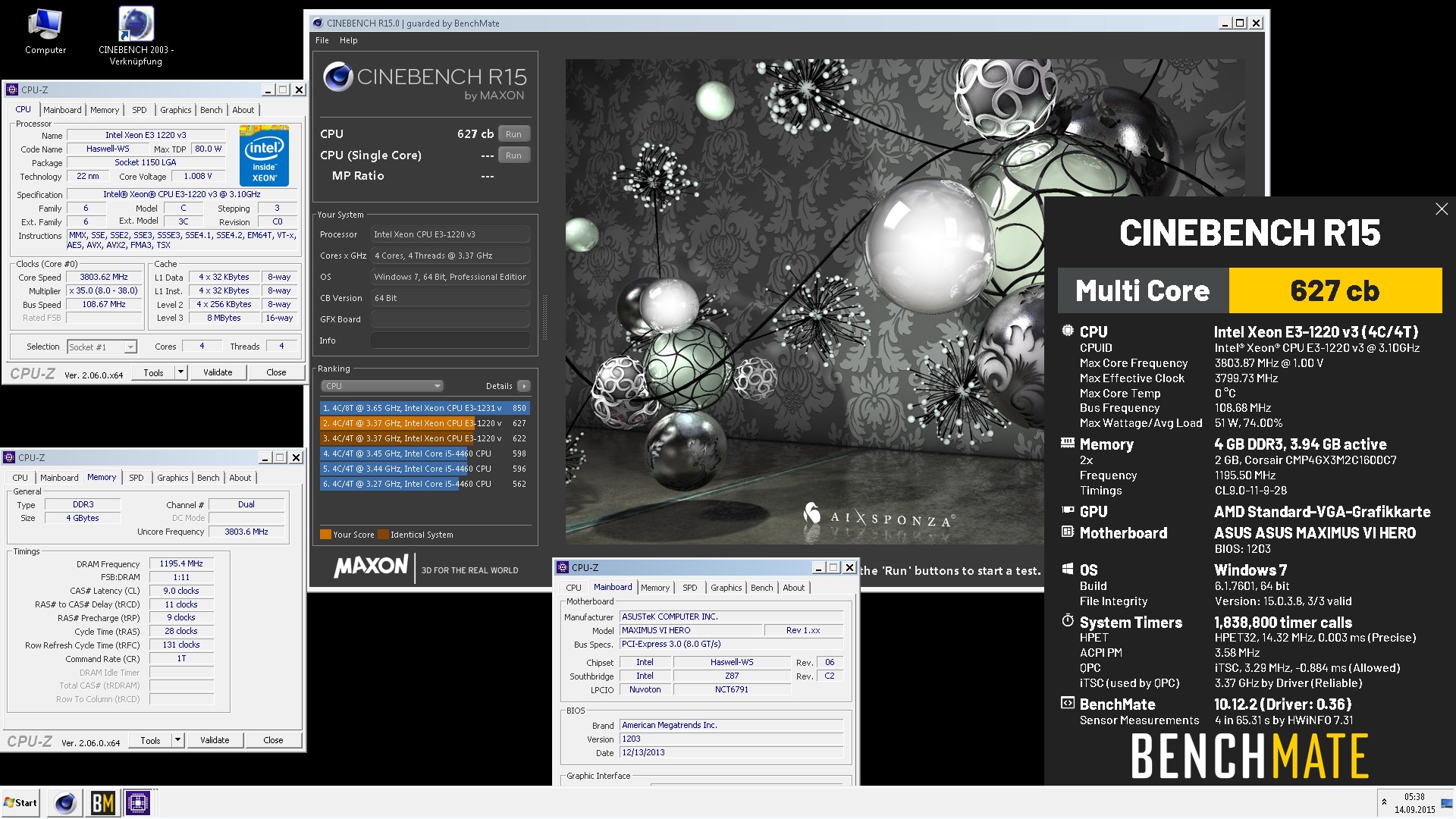
Task: Click Validate in top CPU-Z window
Action: coord(218,372)
